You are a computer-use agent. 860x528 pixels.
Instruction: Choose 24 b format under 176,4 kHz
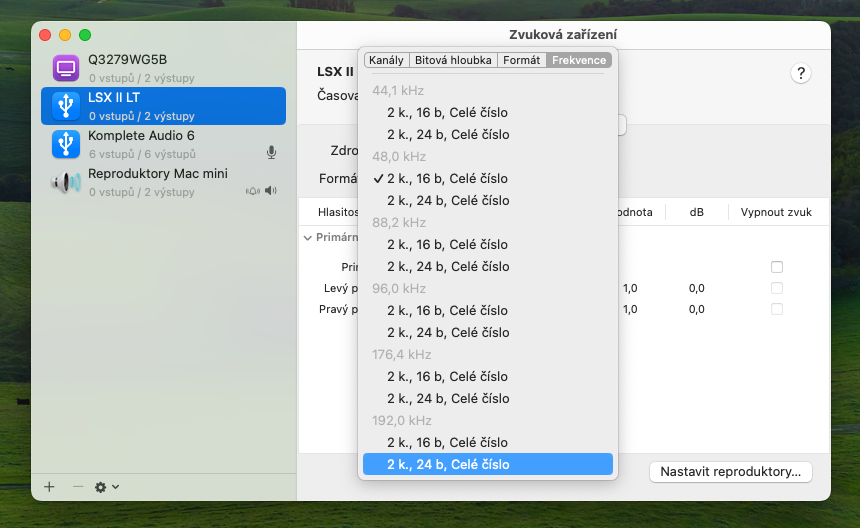pos(488,398)
